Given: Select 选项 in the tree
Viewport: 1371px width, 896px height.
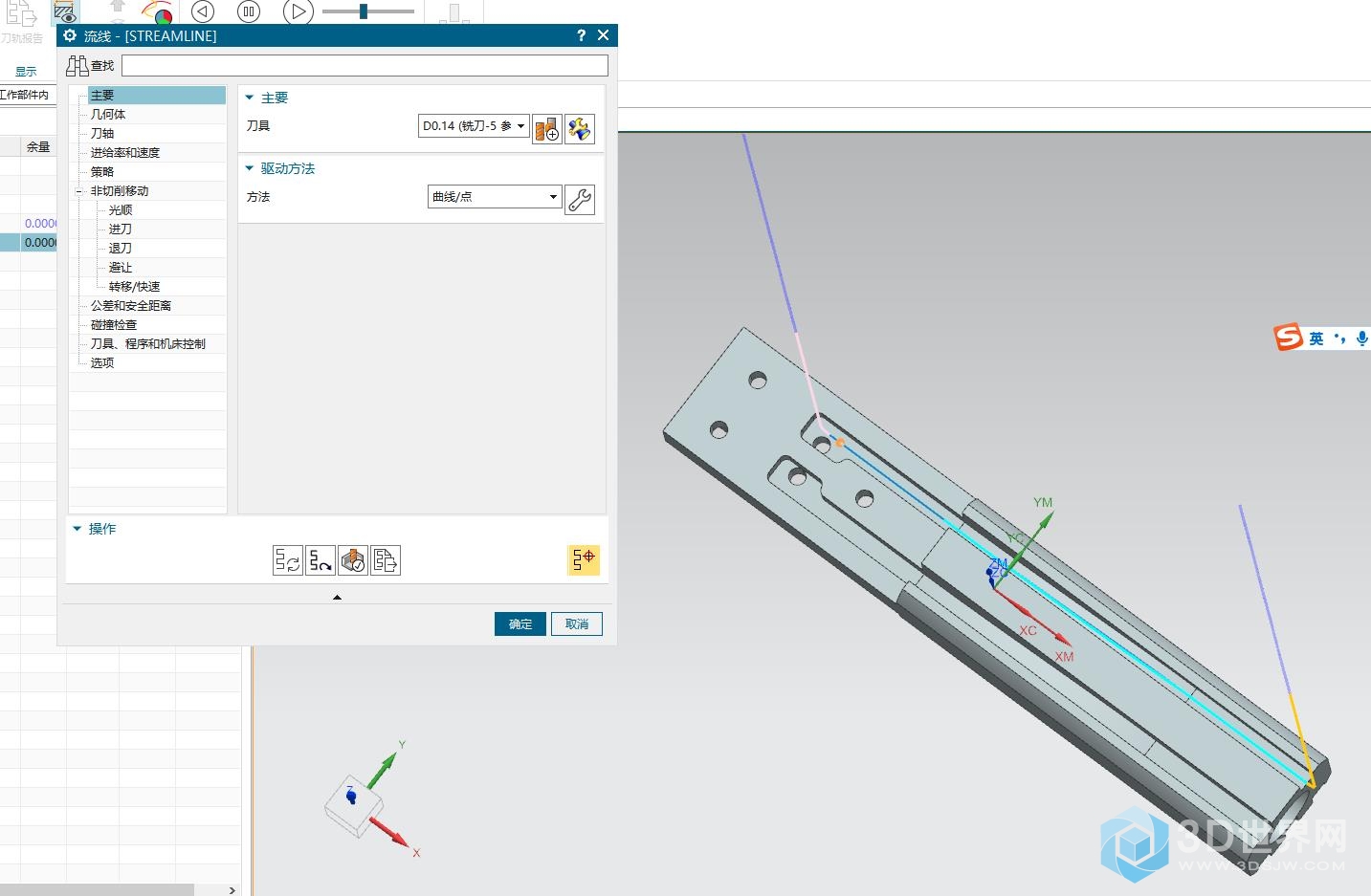Looking at the screenshot, I should click(x=102, y=363).
